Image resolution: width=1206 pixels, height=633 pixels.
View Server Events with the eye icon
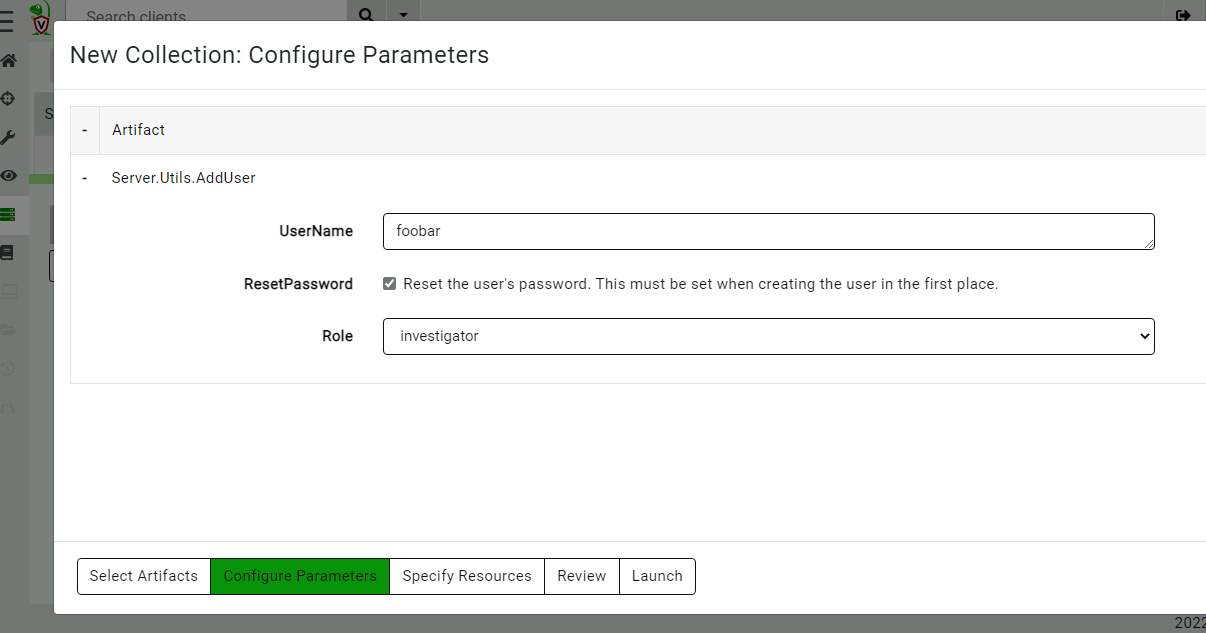pyautogui.click(x=8, y=175)
